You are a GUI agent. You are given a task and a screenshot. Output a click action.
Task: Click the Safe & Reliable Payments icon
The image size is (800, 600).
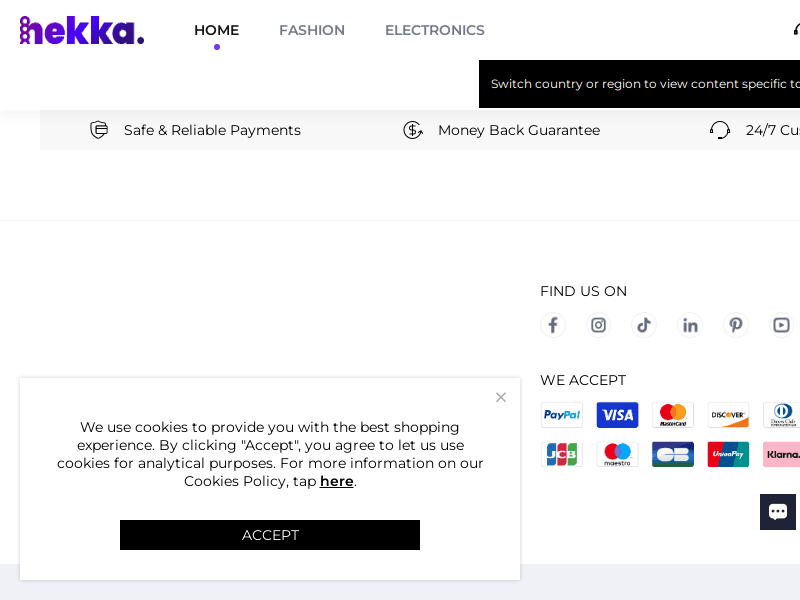click(99, 130)
